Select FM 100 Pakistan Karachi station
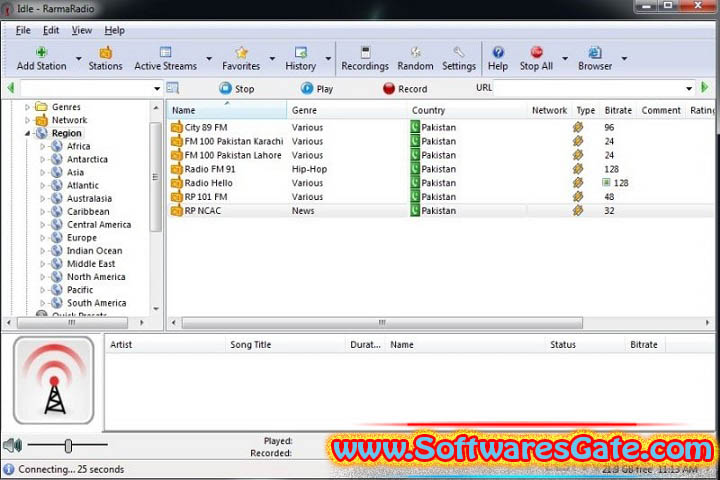 pos(234,141)
